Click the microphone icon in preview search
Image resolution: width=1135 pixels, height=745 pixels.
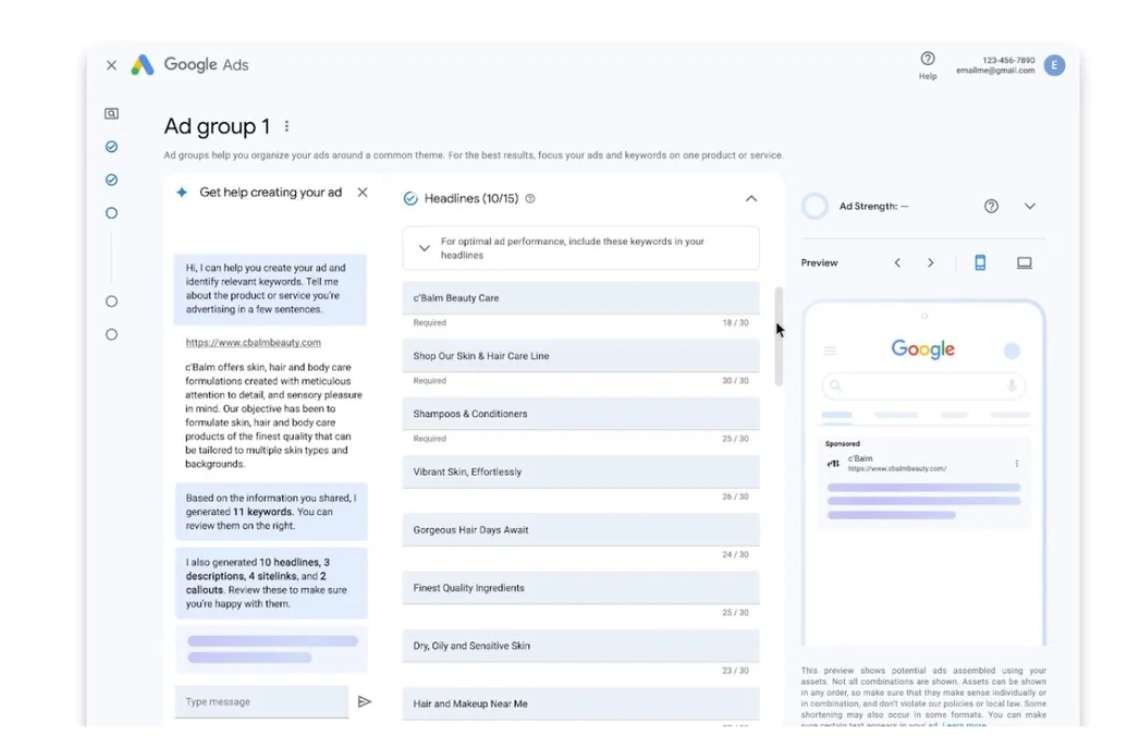click(1012, 386)
